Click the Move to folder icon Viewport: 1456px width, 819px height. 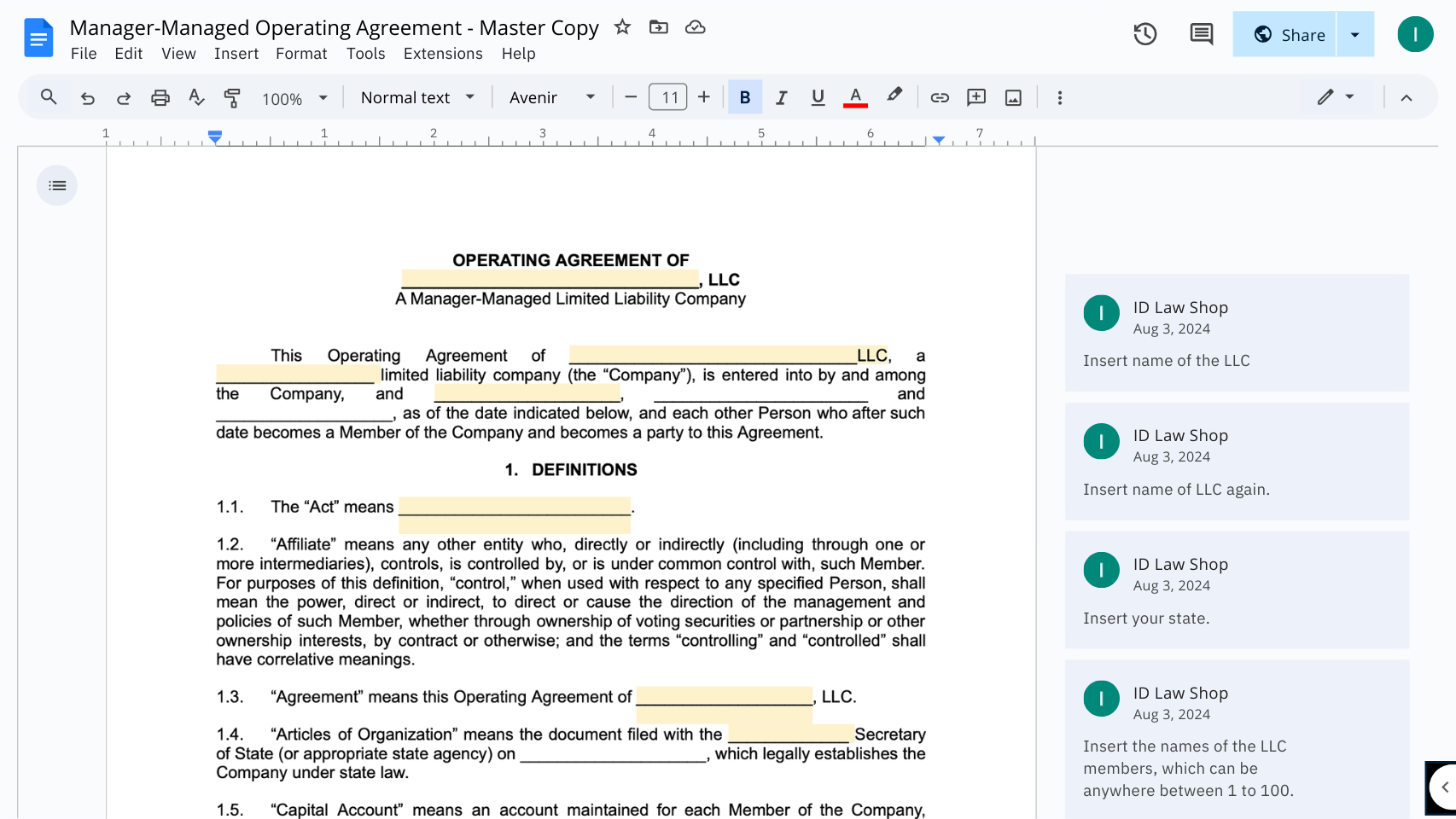coord(658,27)
